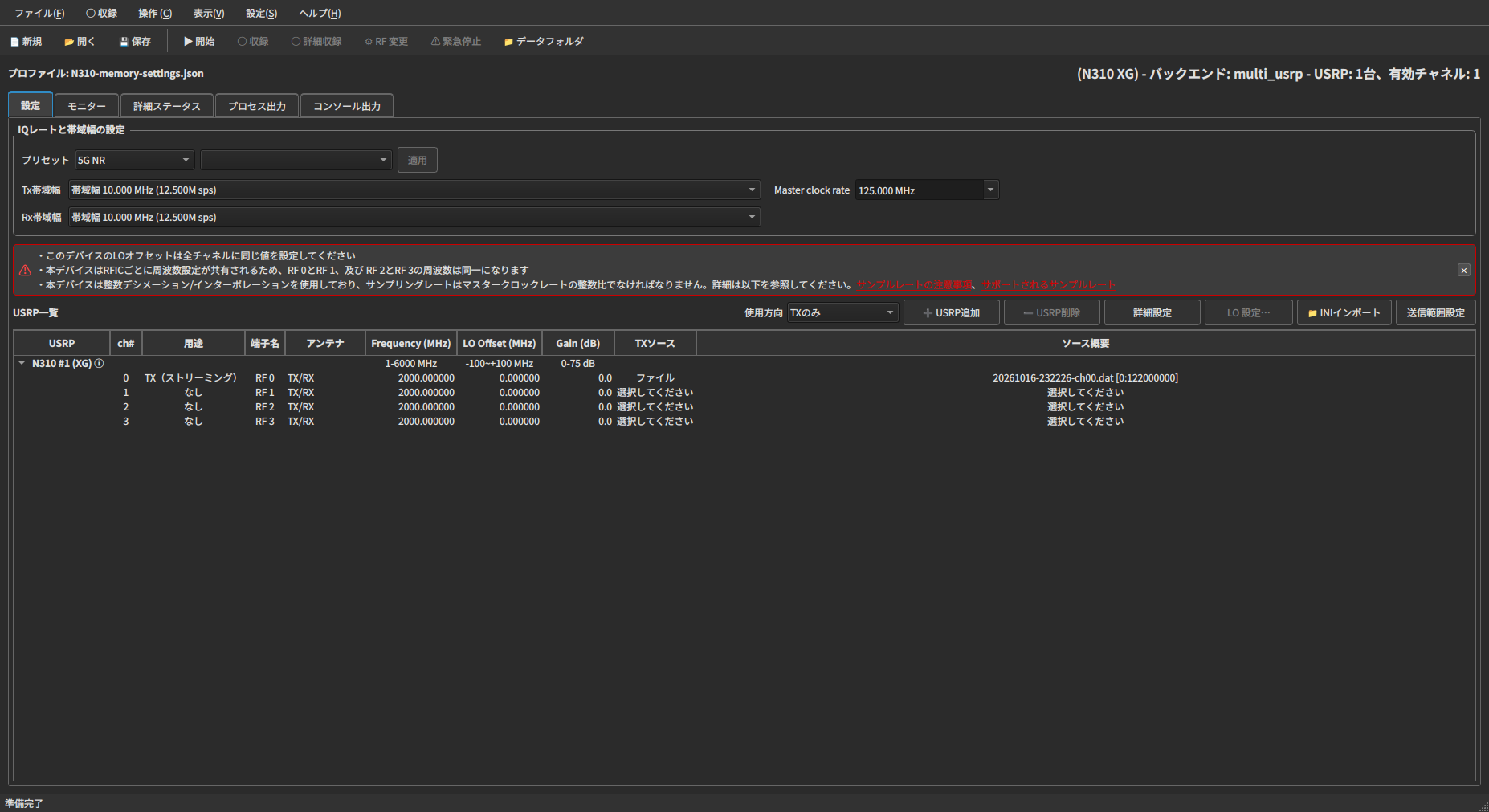Open the プリセット 5G NR dropdown
This screenshot has height=812, width=1489.
tap(135, 160)
